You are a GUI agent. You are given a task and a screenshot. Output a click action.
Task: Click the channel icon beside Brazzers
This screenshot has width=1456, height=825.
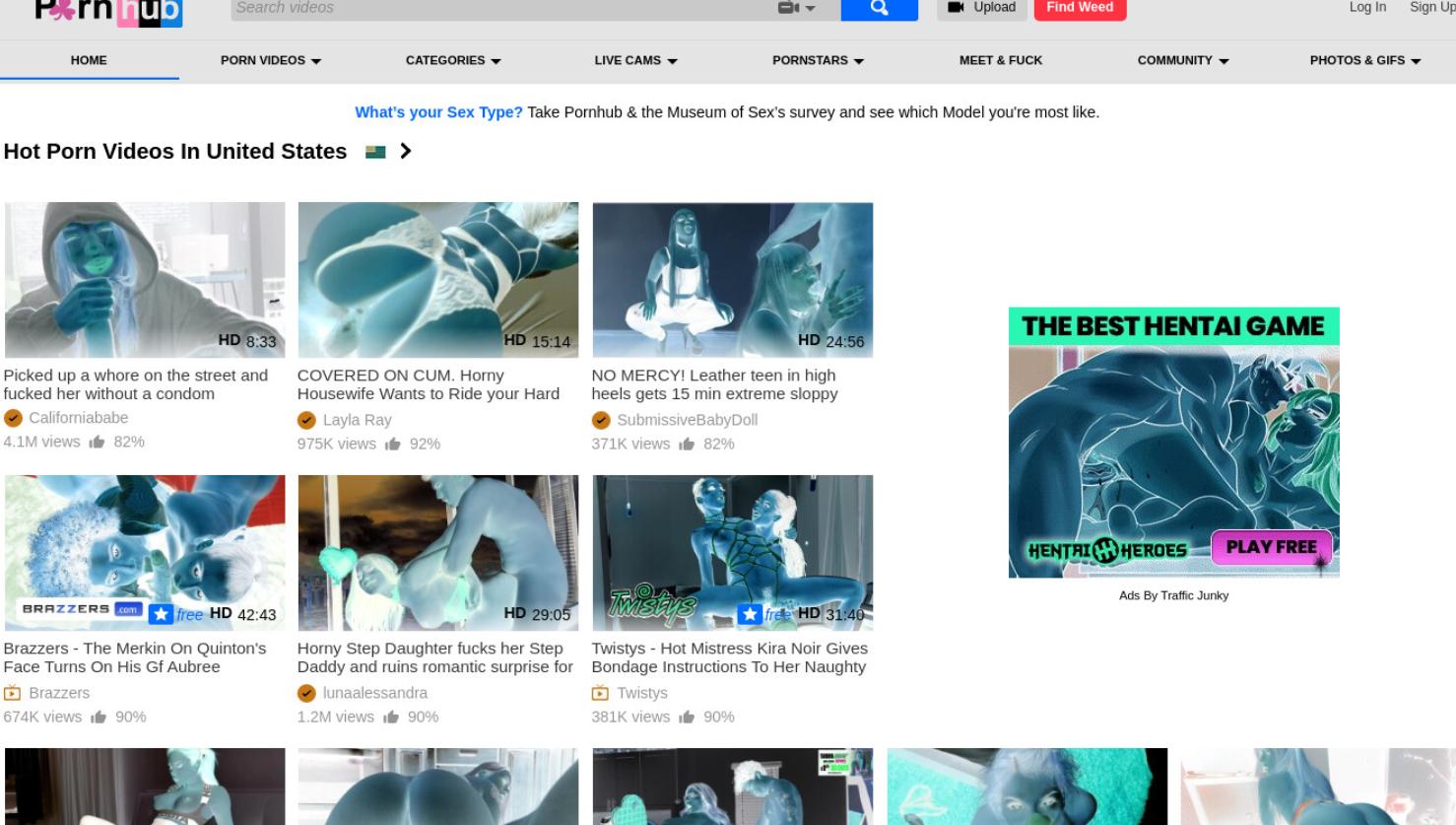[13, 693]
